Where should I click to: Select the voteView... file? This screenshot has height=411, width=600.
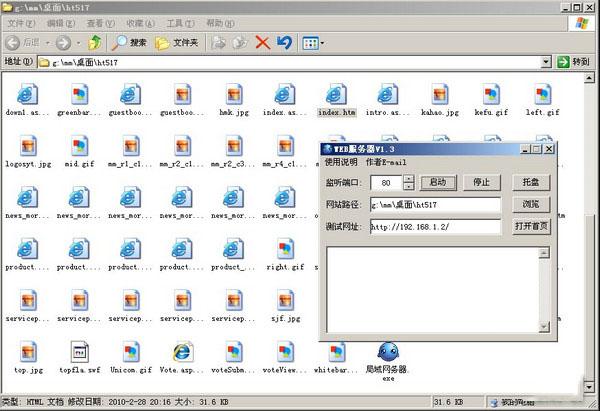coord(285,357)
